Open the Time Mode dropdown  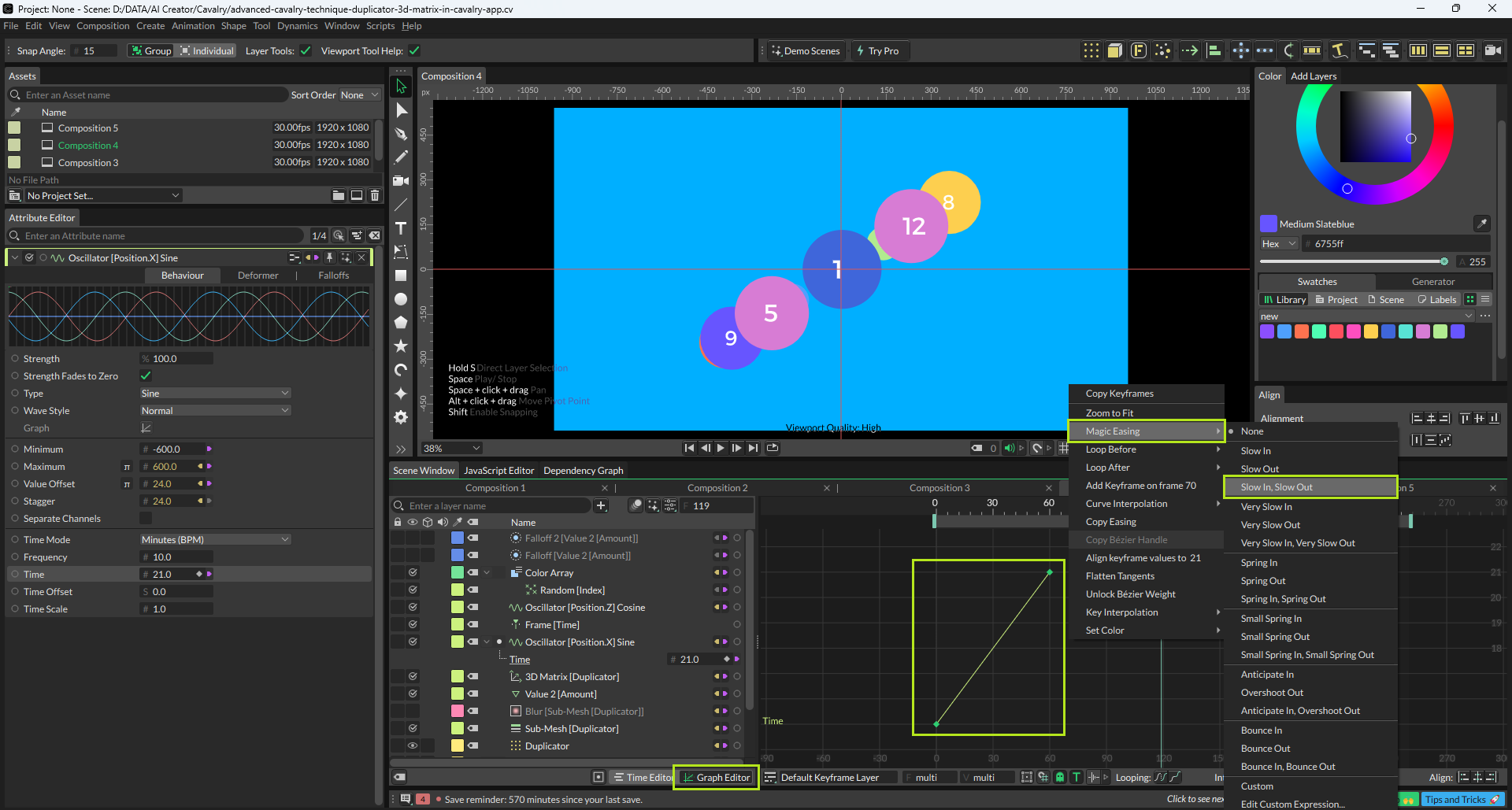[215, 540]
